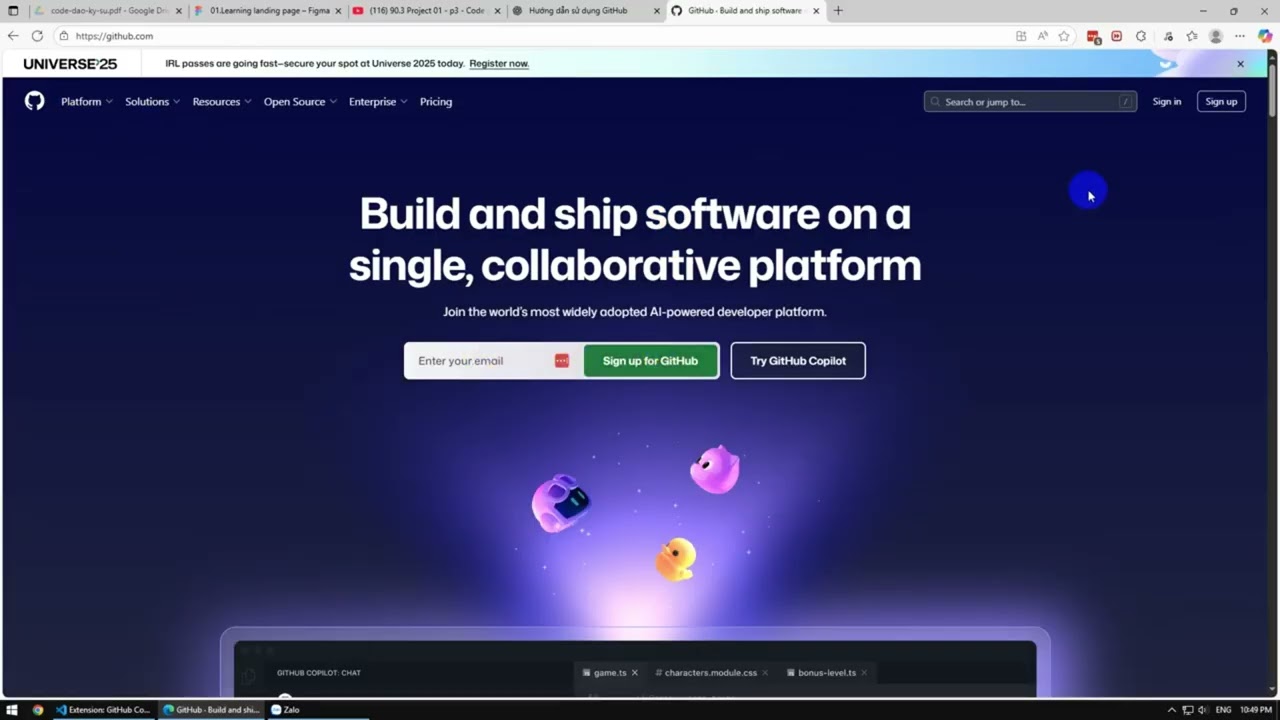The width and height of the screenshot is (1280, 720).
Task: Open the Pricing page
Action: [x=436, y=102]
